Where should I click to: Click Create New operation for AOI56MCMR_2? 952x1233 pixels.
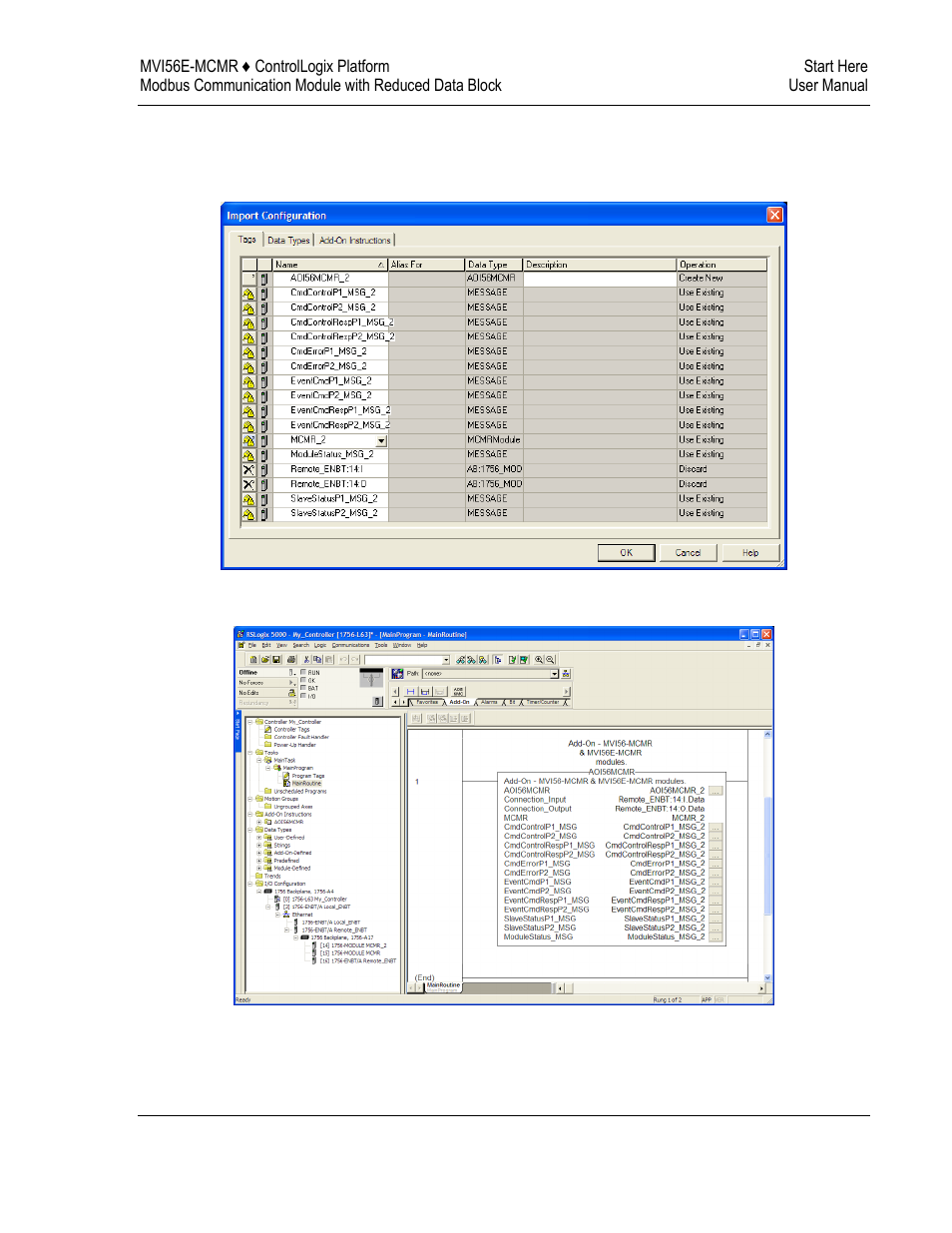(722, 279)
